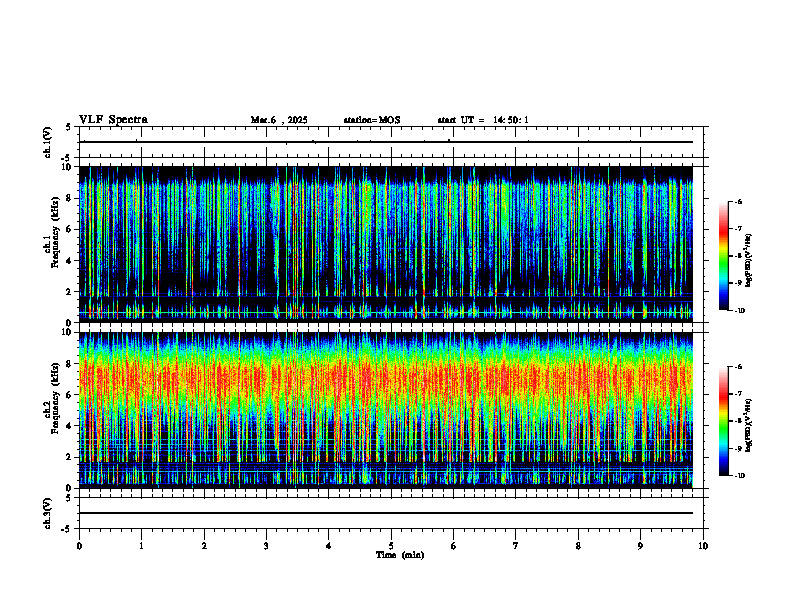Click the "ch.3(V)" axis label
Screen dimensions: 792x612
(47, 513)
